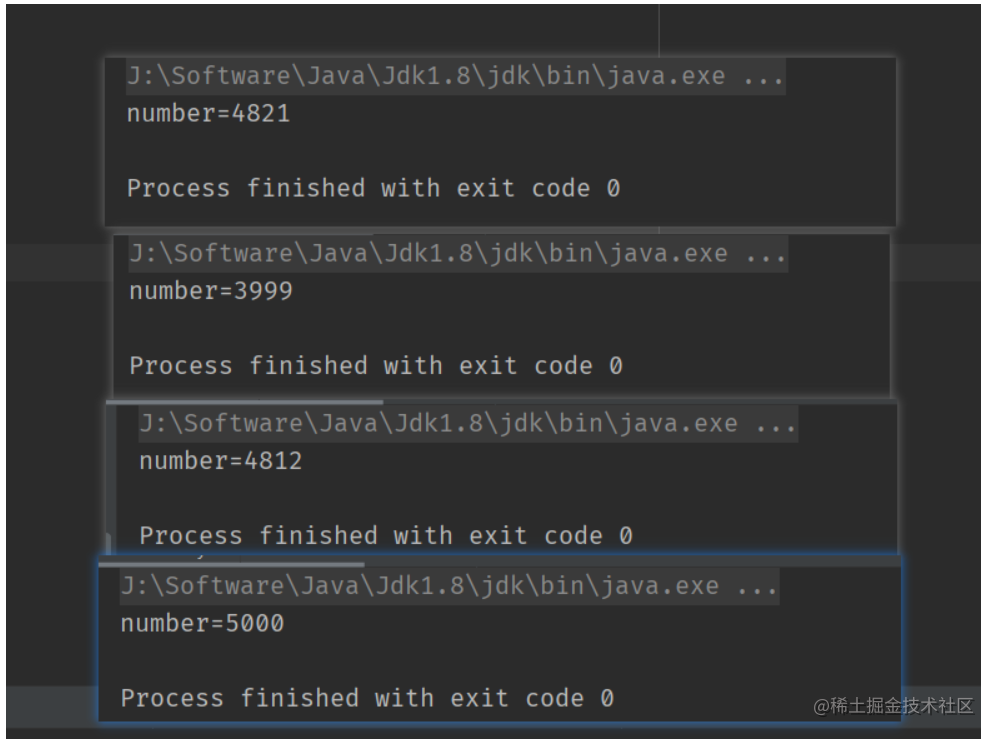The height and width of the screenshot is (739, 997).
Task: Select the java.exe path above number=5000
Action: (420, 586)
